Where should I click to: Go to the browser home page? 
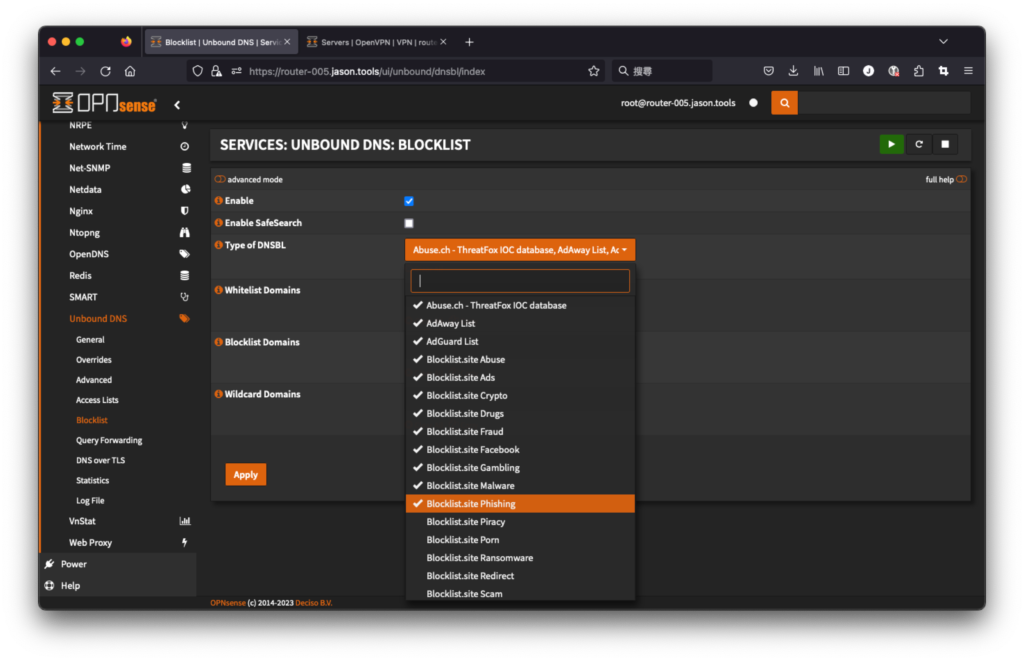(130, 71)
